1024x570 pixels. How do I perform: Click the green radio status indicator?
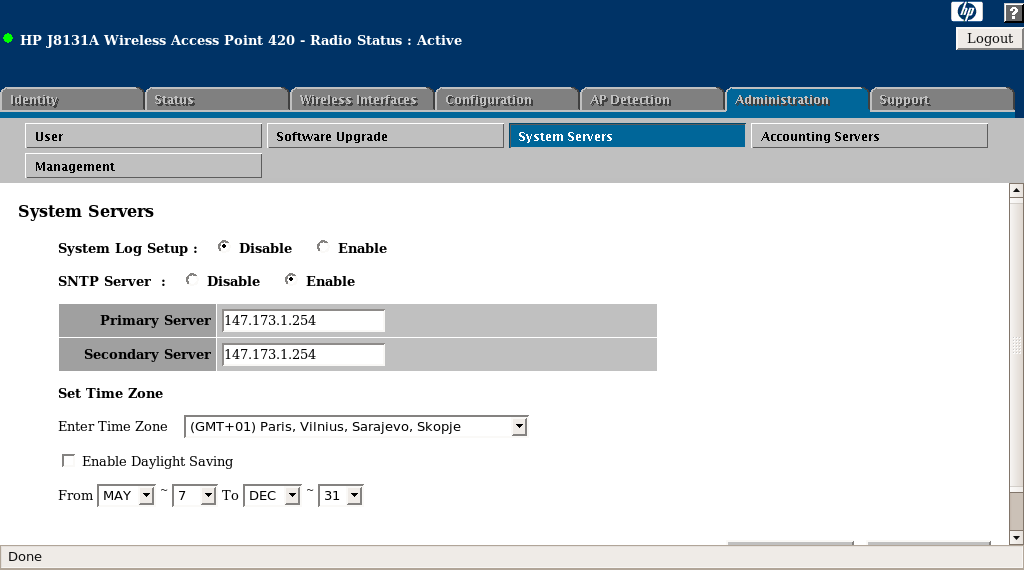point(8,40)
